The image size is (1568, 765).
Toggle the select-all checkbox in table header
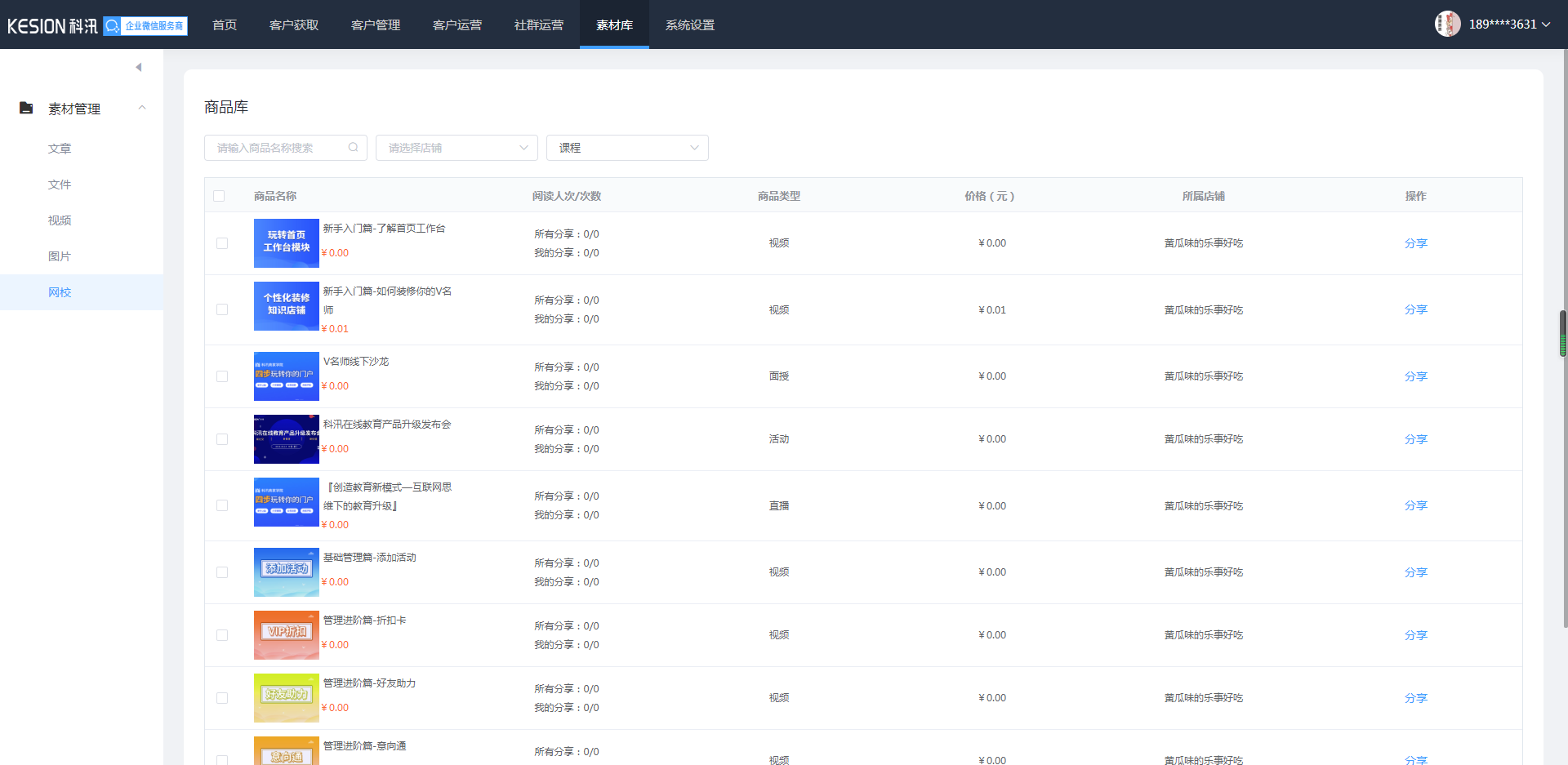(219, 196)
